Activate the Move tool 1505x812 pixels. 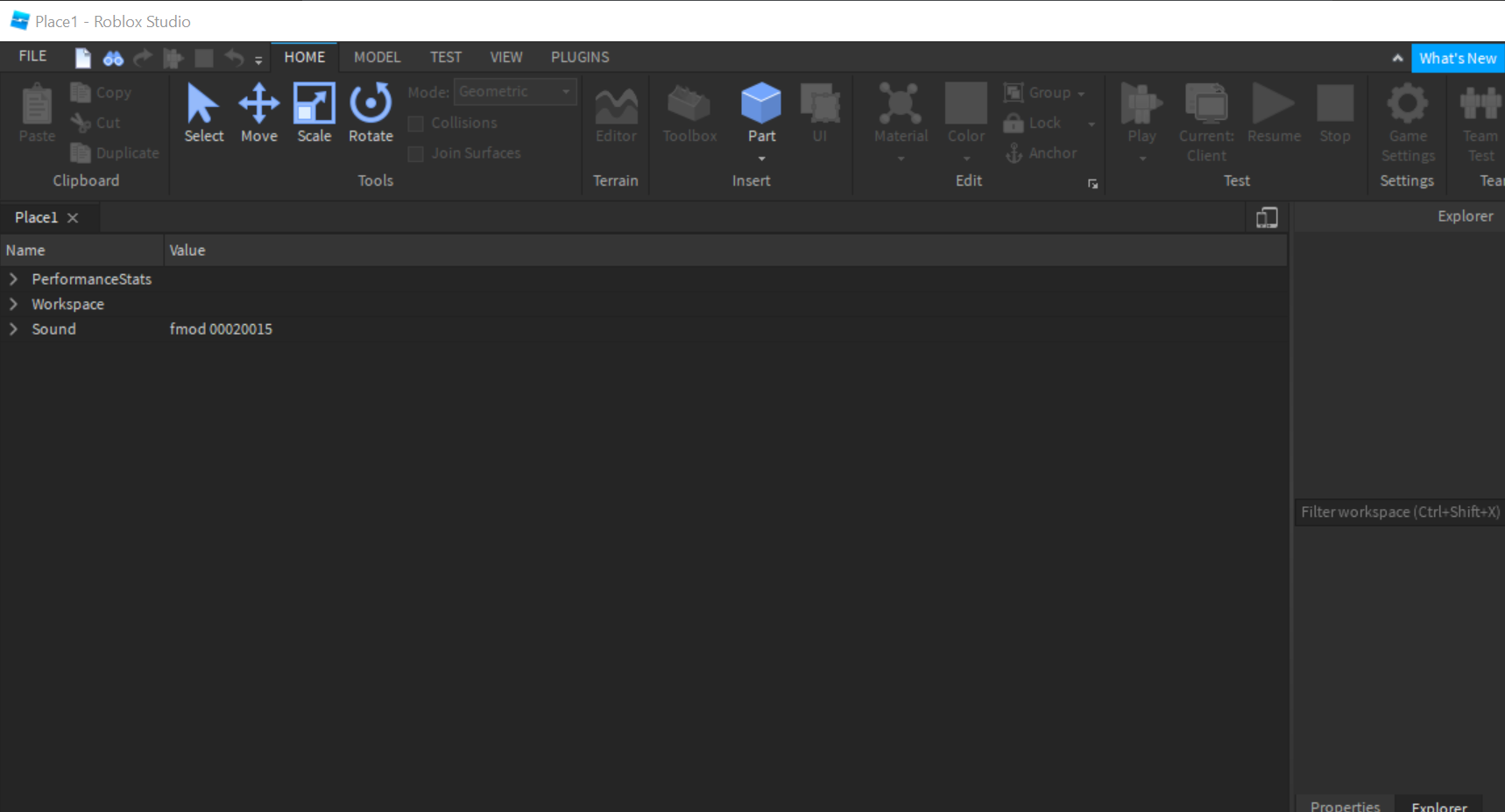coord(259,113)
